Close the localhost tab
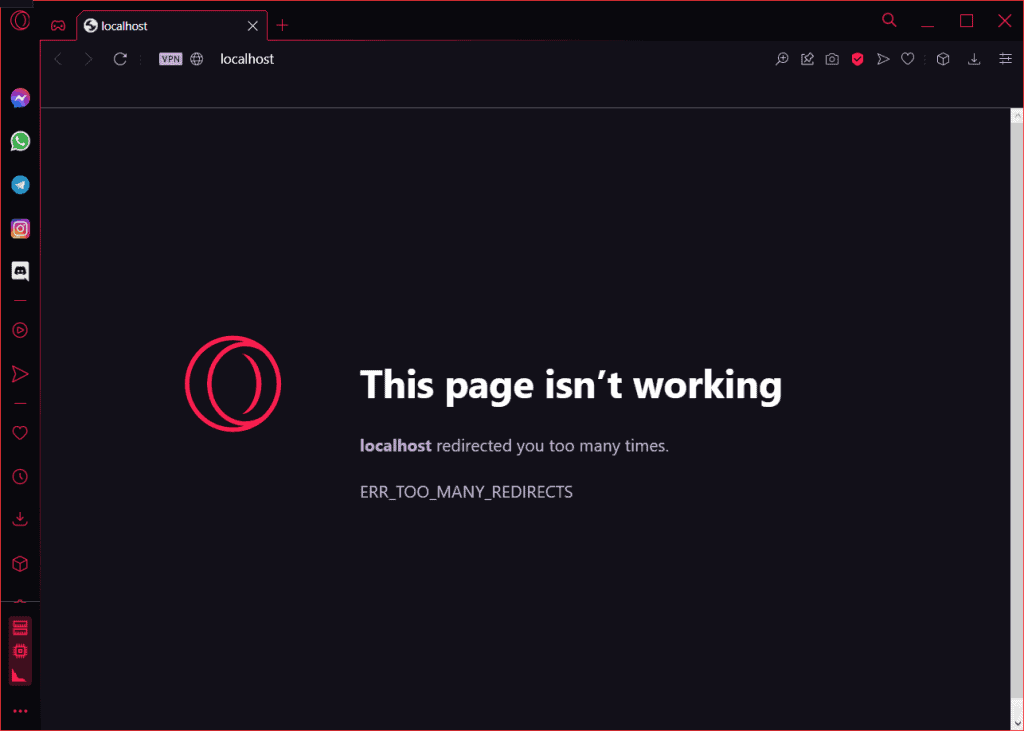Image resolution: width=1024 pixels, height=731 pixels. (x=253, y=26)
